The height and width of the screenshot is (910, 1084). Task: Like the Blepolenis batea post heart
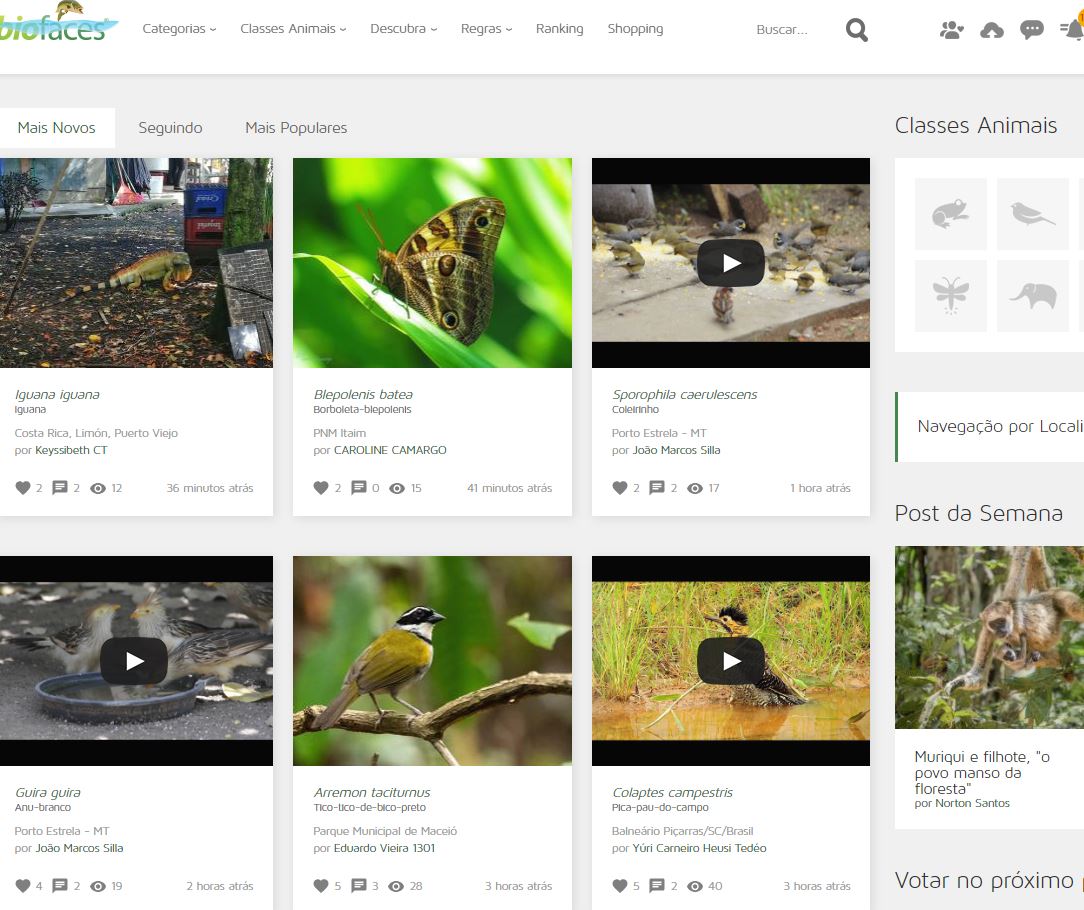(x=321, y=488)
